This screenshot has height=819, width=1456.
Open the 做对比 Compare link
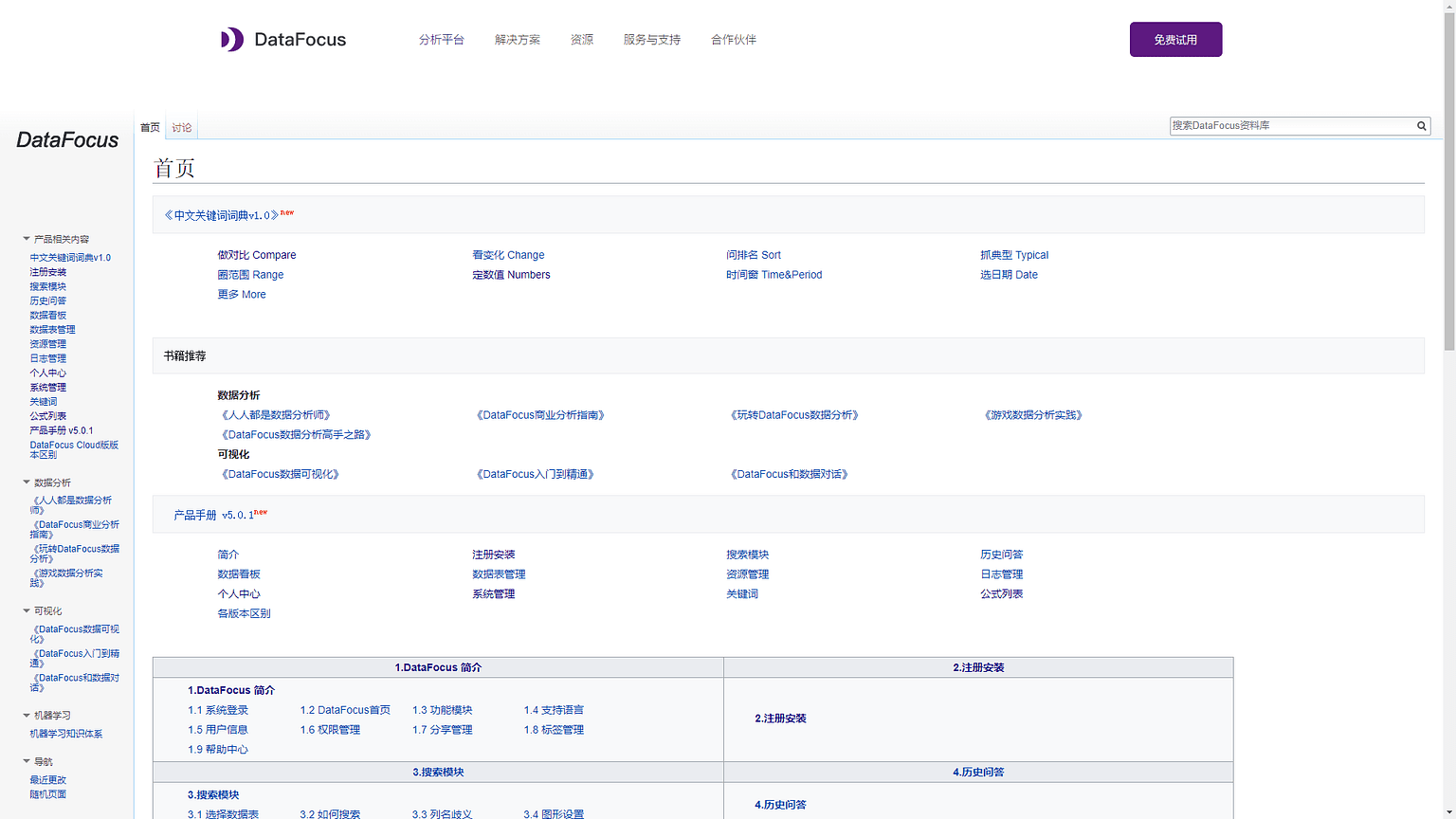click(257, 255)
